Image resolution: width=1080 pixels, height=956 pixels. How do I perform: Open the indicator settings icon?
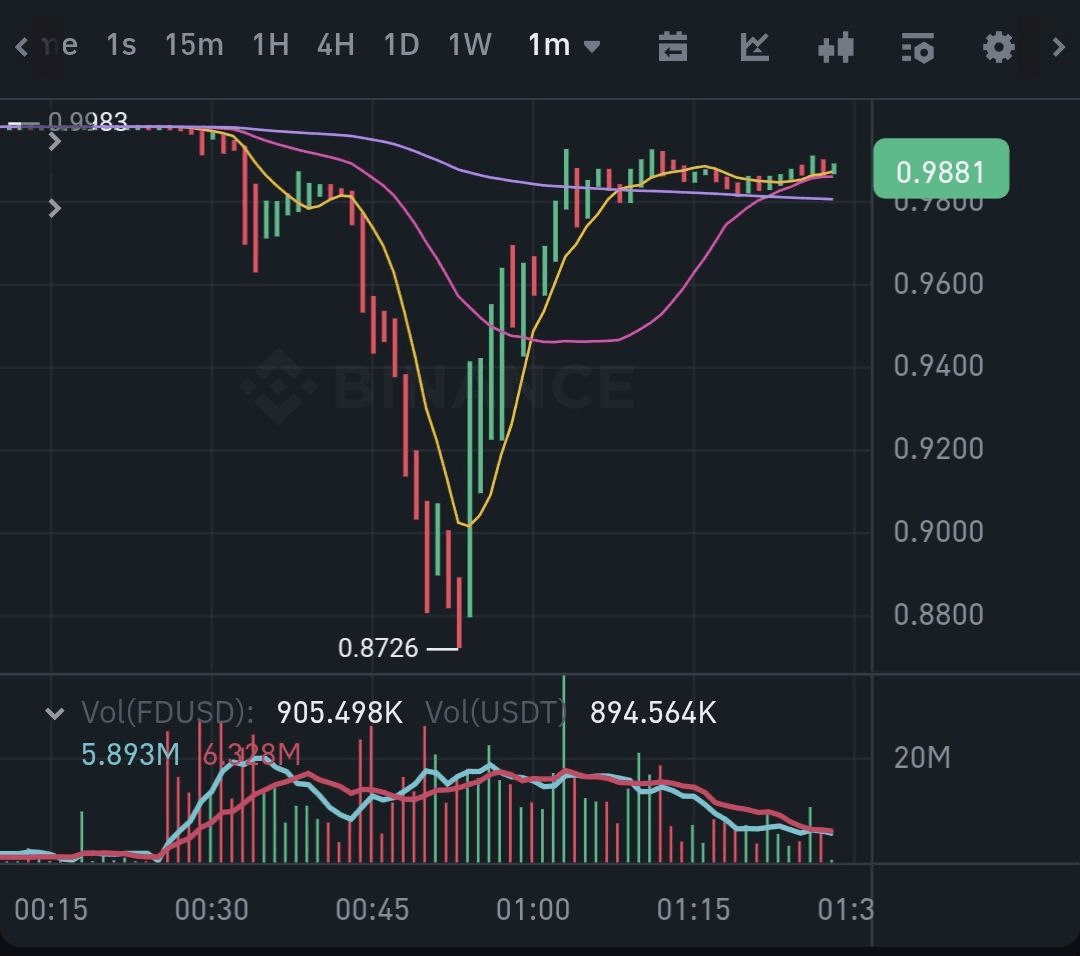click(x=916, y=46)
